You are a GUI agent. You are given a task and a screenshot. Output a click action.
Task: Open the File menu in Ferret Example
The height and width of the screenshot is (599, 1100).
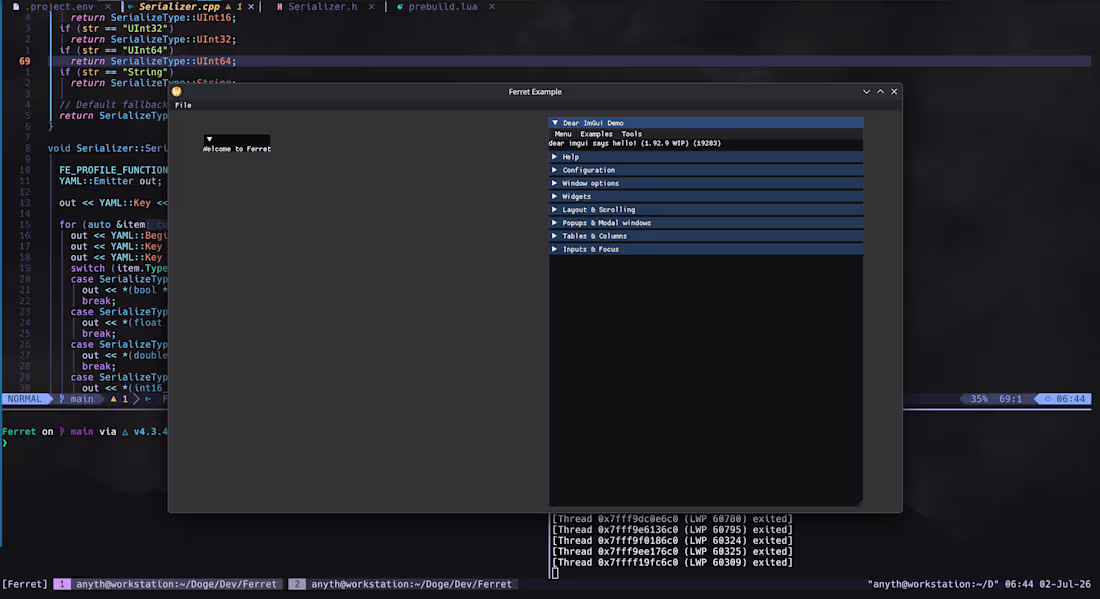pyautogui.click(x=183, y=105)
